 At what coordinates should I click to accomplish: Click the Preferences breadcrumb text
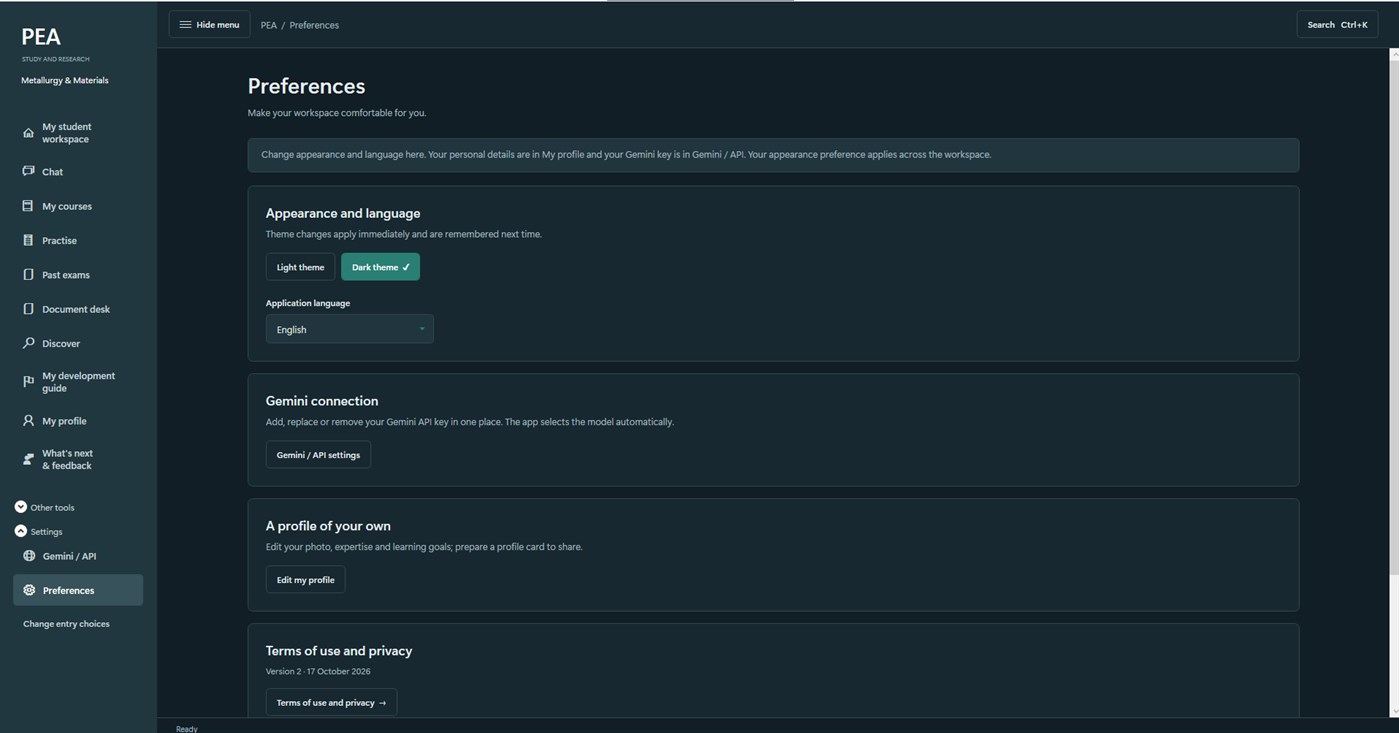(x=314, y=25)
